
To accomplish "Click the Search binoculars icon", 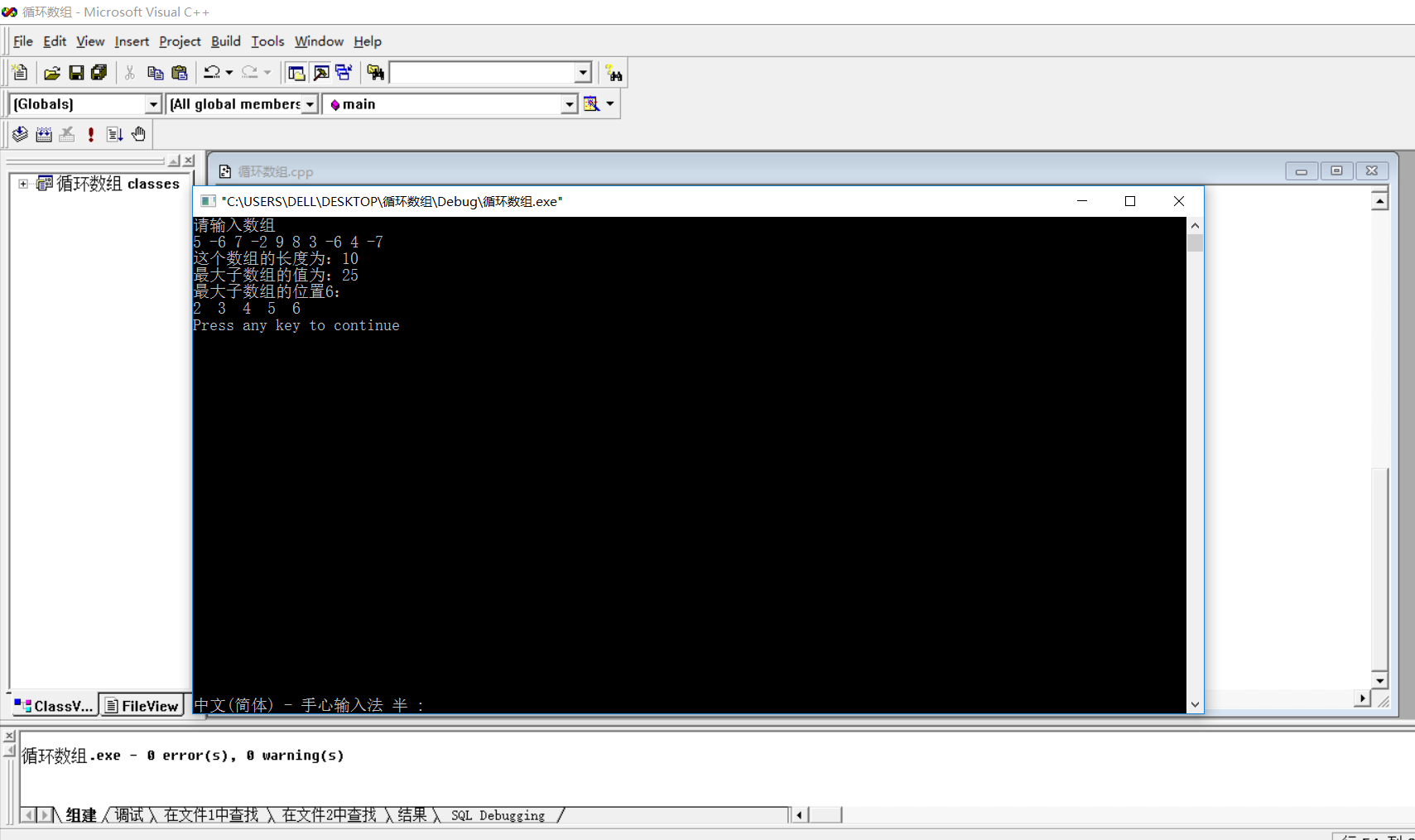I will pos(614,73).
